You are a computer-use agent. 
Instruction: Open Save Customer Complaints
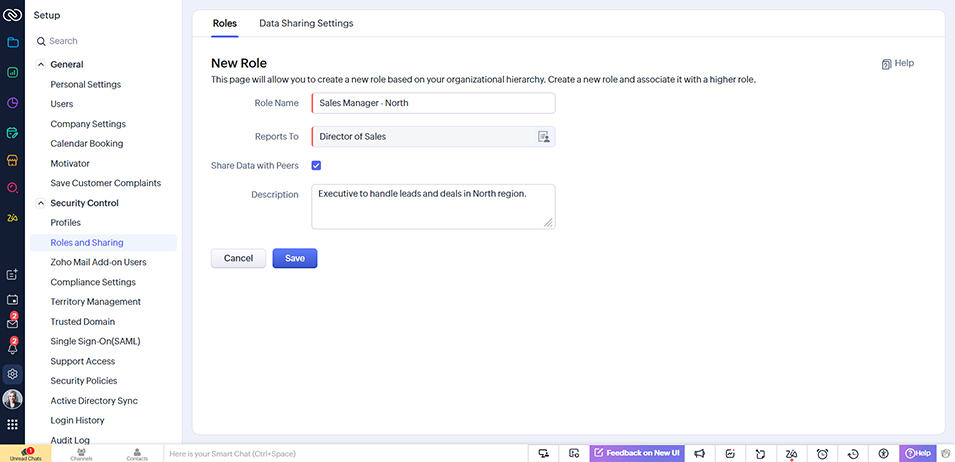pos(105,183)
